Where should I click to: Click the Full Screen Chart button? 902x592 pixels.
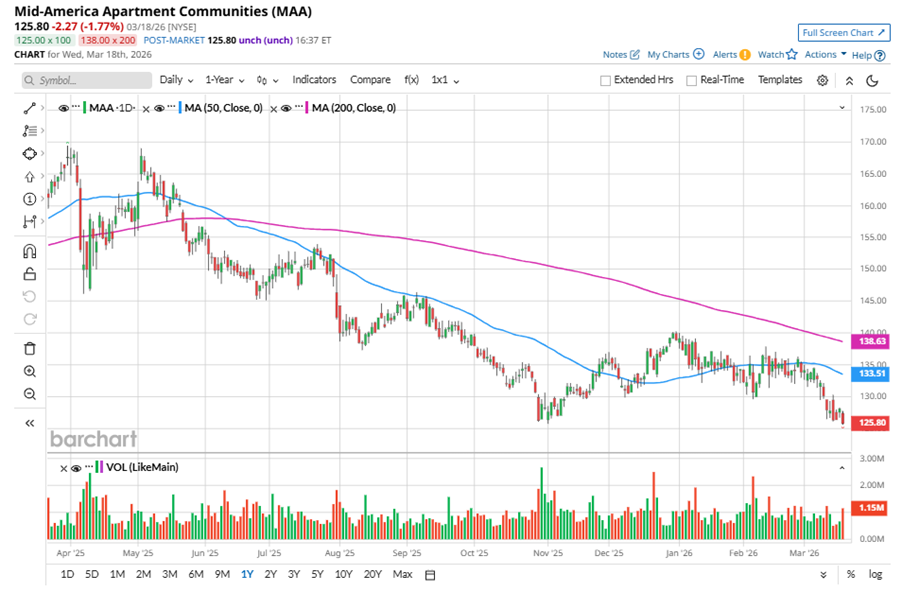(x=842, y=32)
